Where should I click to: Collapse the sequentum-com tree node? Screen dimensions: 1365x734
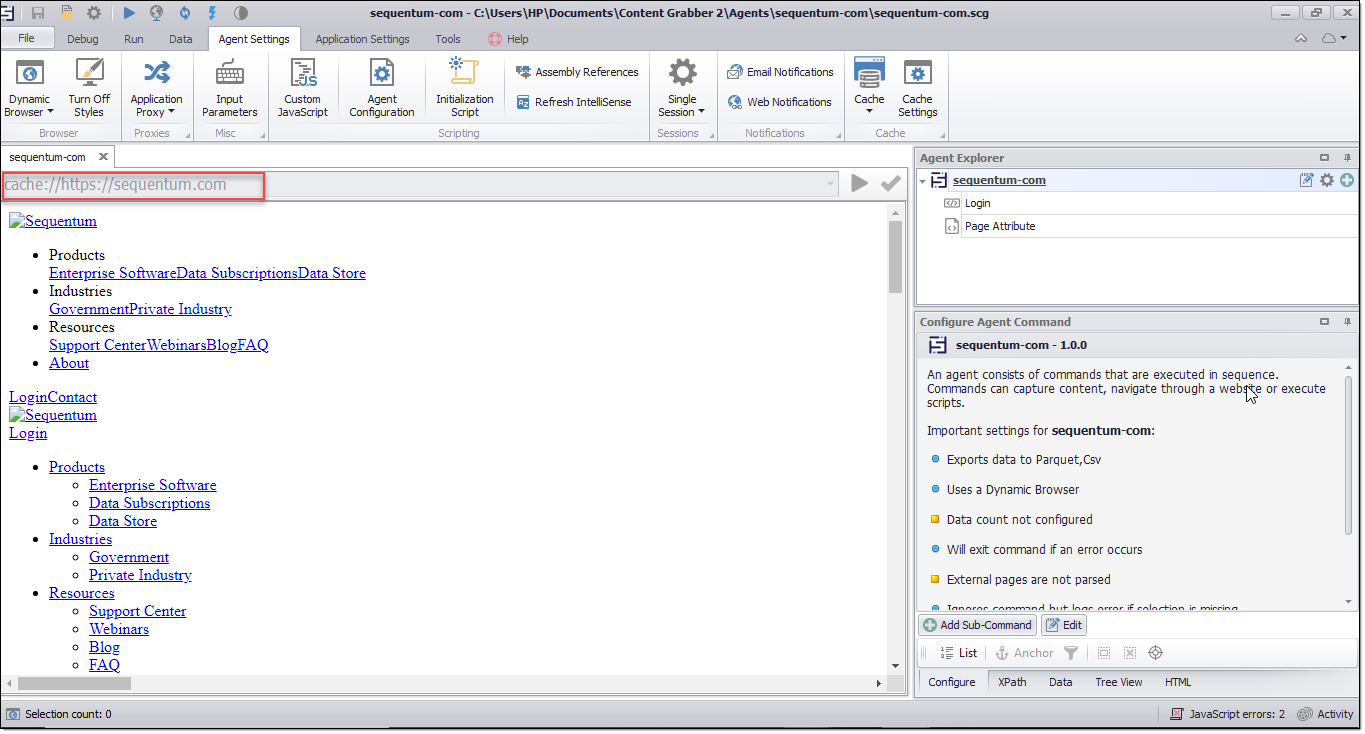click(x=923, y=181)
